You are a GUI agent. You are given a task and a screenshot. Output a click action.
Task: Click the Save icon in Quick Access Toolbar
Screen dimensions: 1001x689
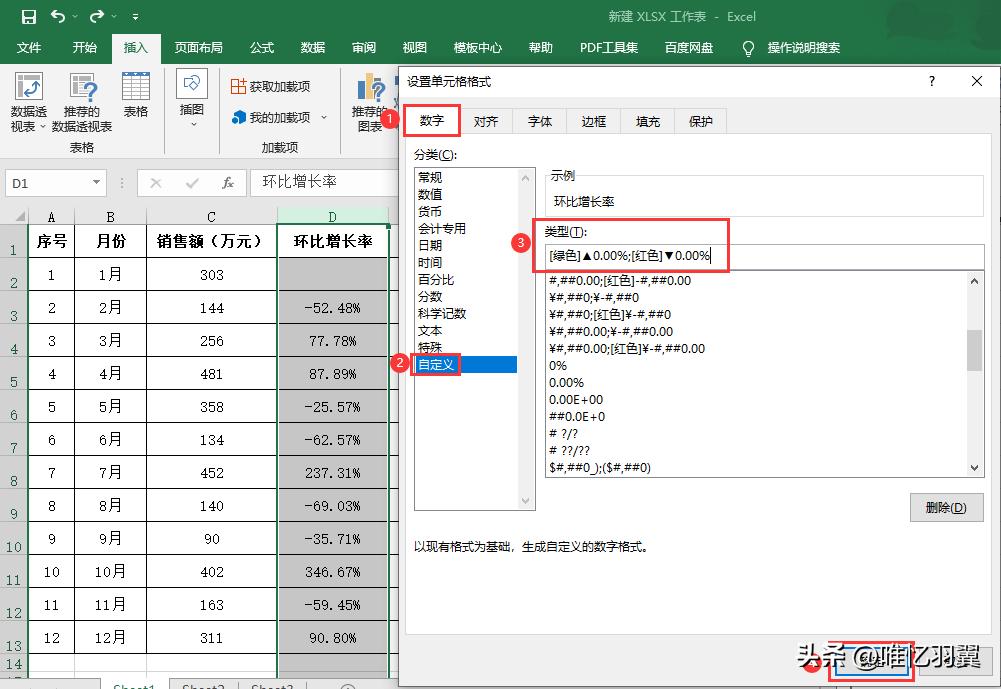(x=27, y=16)
